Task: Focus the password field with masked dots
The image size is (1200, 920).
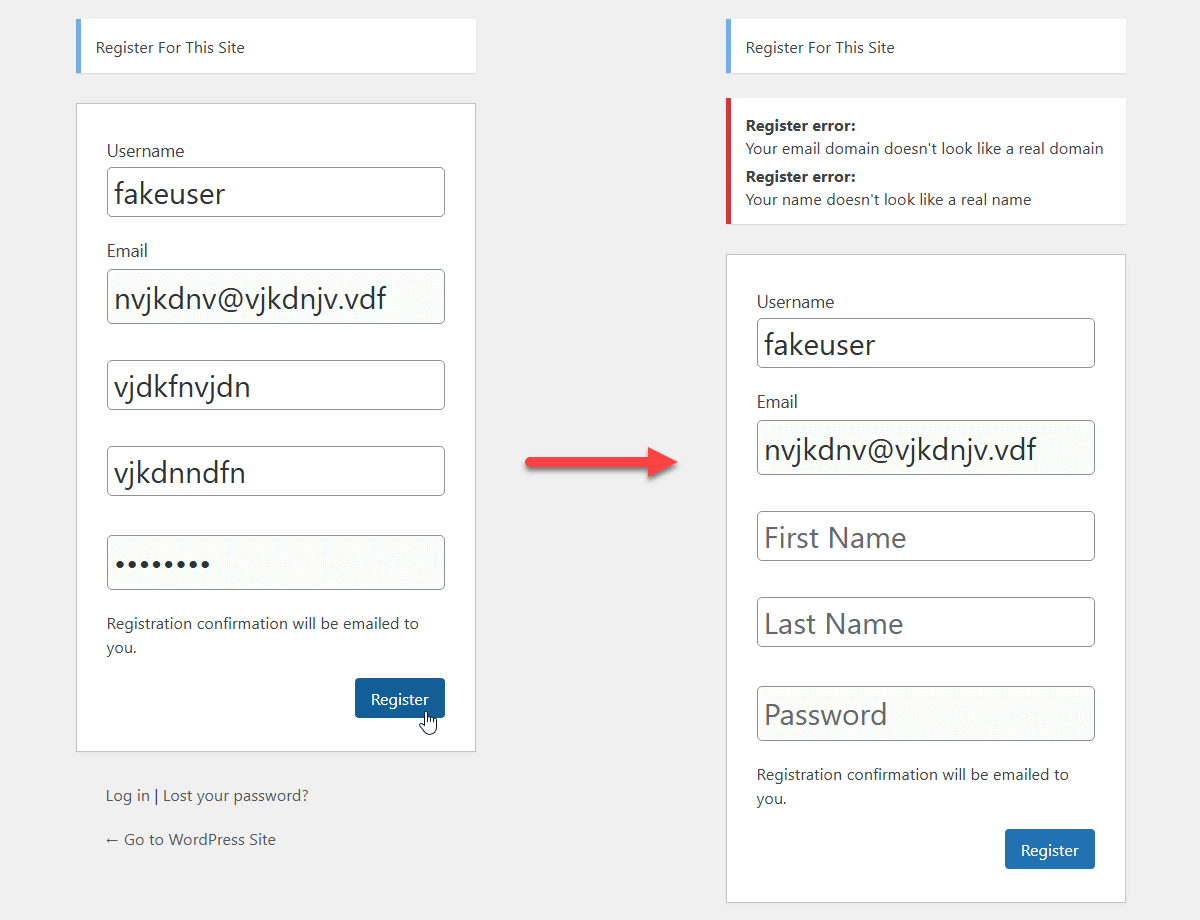Action: [x=275, y=563]
